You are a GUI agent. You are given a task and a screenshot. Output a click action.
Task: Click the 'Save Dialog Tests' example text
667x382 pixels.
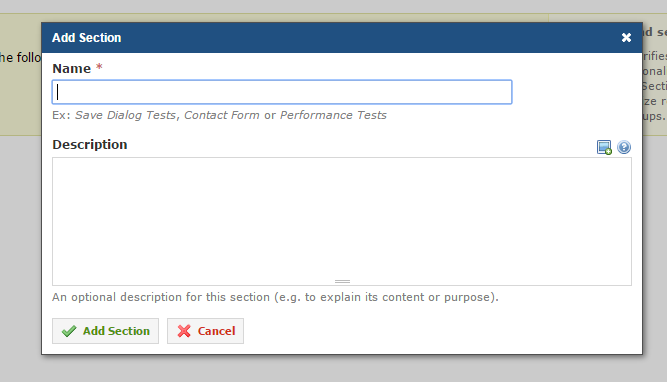click(125, 115)
